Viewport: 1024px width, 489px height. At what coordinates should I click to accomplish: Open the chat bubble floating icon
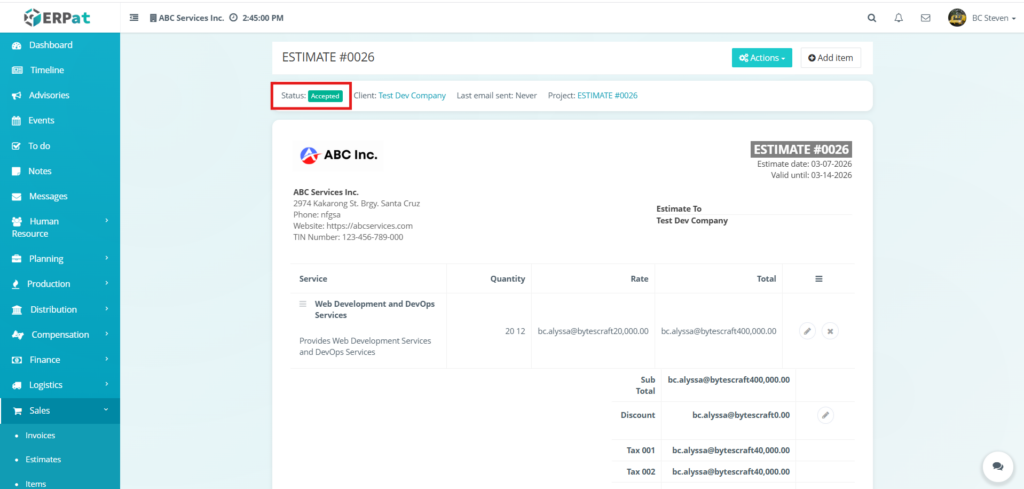(x=997, y=466)
